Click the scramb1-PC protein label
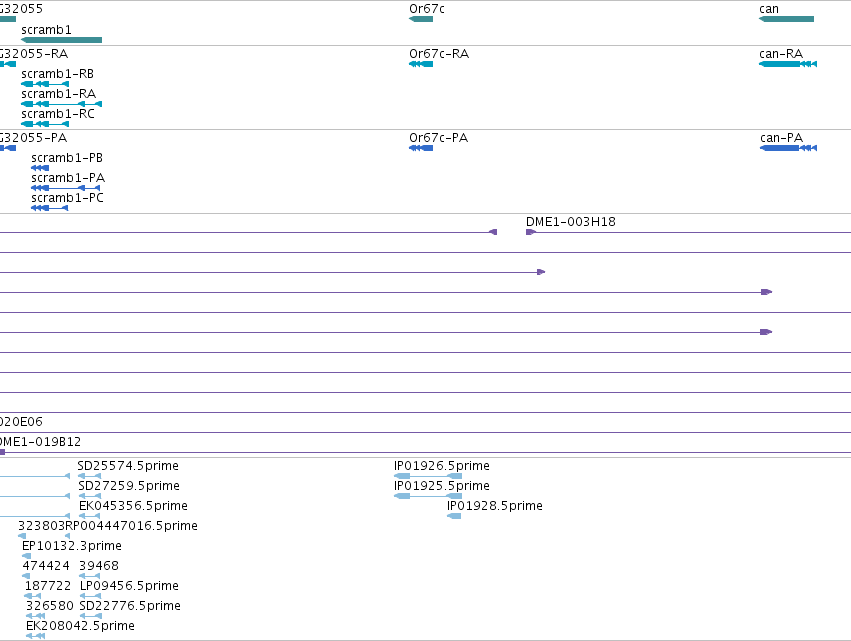 coord(67,198)
